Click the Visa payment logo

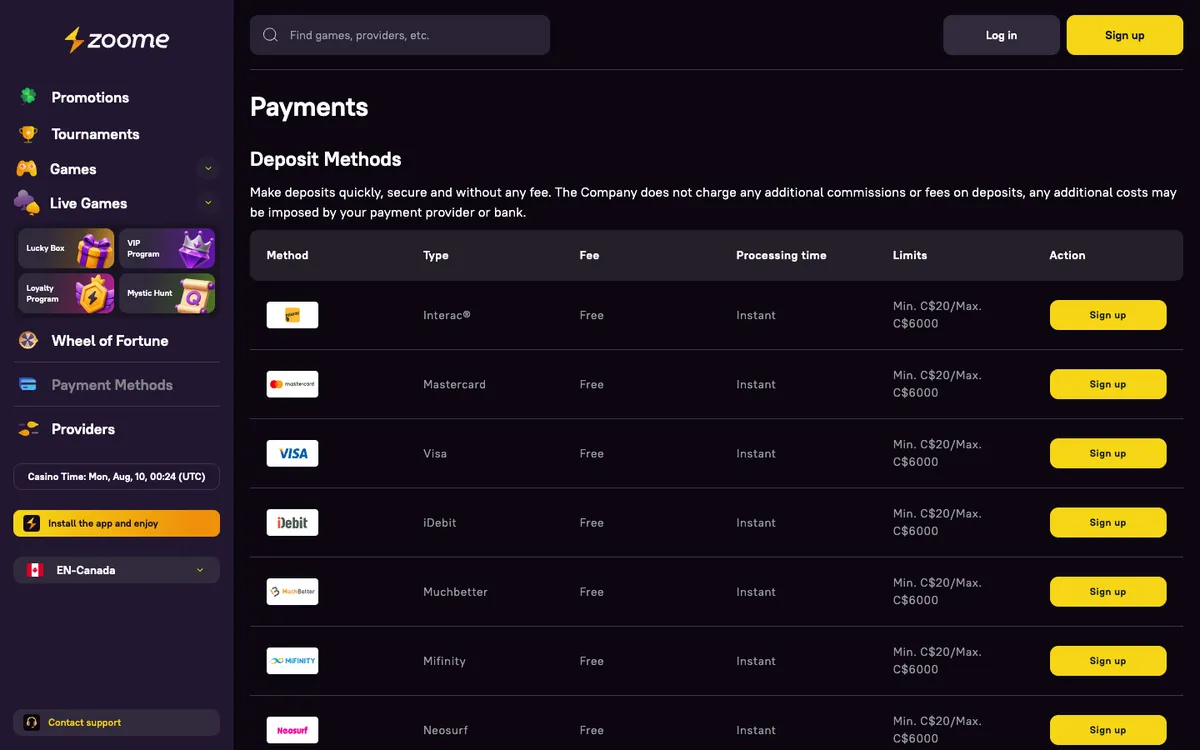point(292,453)
